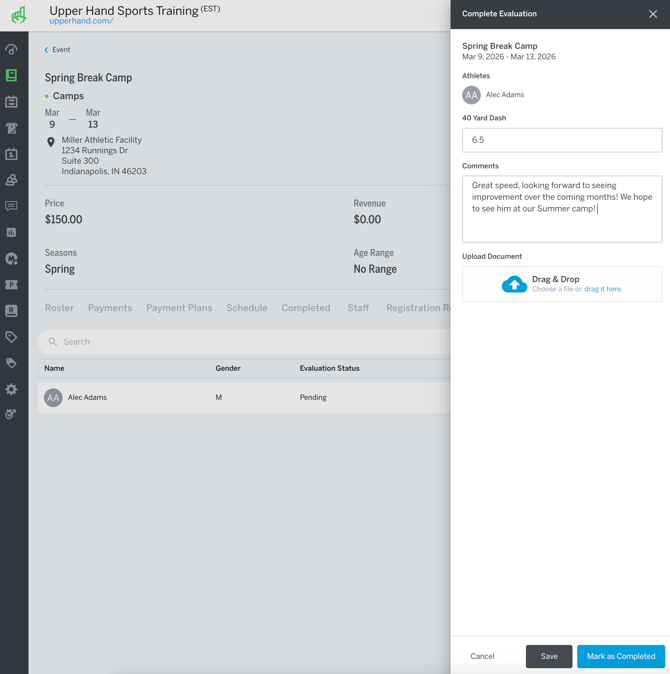Viewport: 670px width, 674px height.
Task: Open the bar chart reports icon
Action: pos(11,232)
